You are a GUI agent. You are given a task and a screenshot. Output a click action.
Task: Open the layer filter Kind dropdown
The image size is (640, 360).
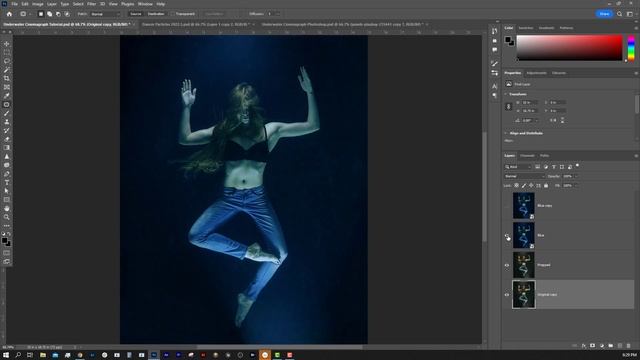(518, 167)
